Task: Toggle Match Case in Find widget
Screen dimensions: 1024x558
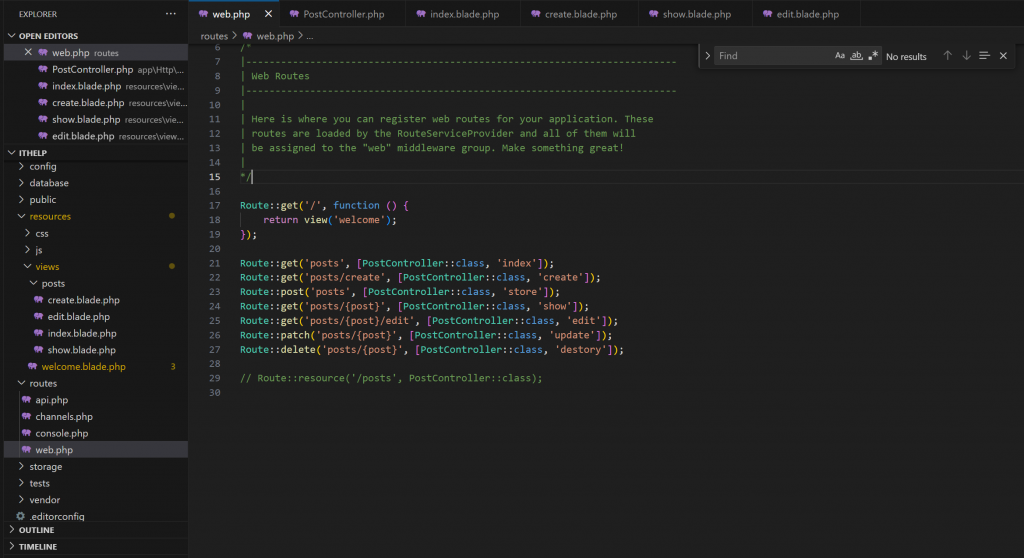Action: pyautogui.click(x=840, y=56)
